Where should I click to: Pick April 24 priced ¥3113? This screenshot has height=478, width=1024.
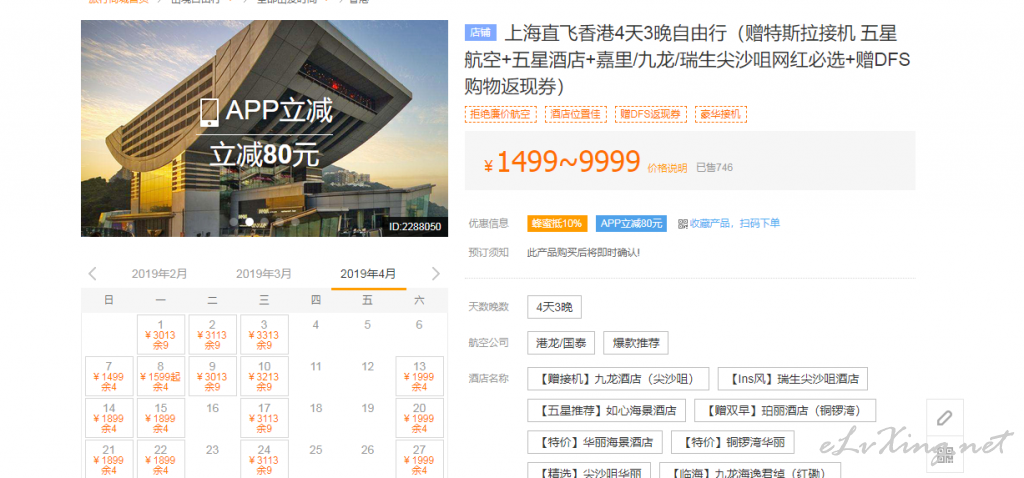point(264,459)
